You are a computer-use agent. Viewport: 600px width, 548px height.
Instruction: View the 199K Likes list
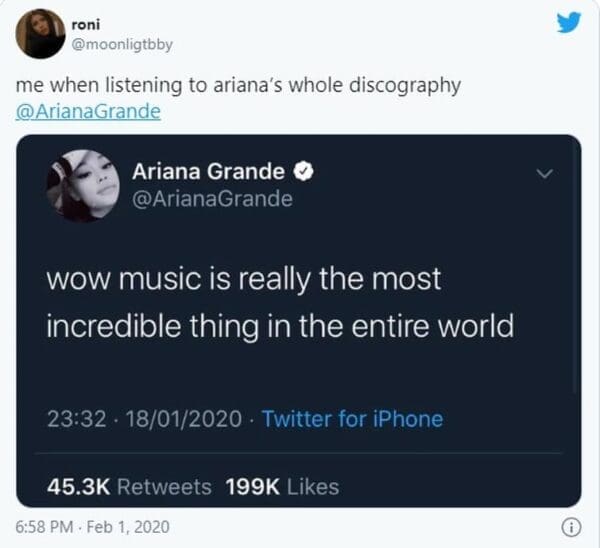282,487
